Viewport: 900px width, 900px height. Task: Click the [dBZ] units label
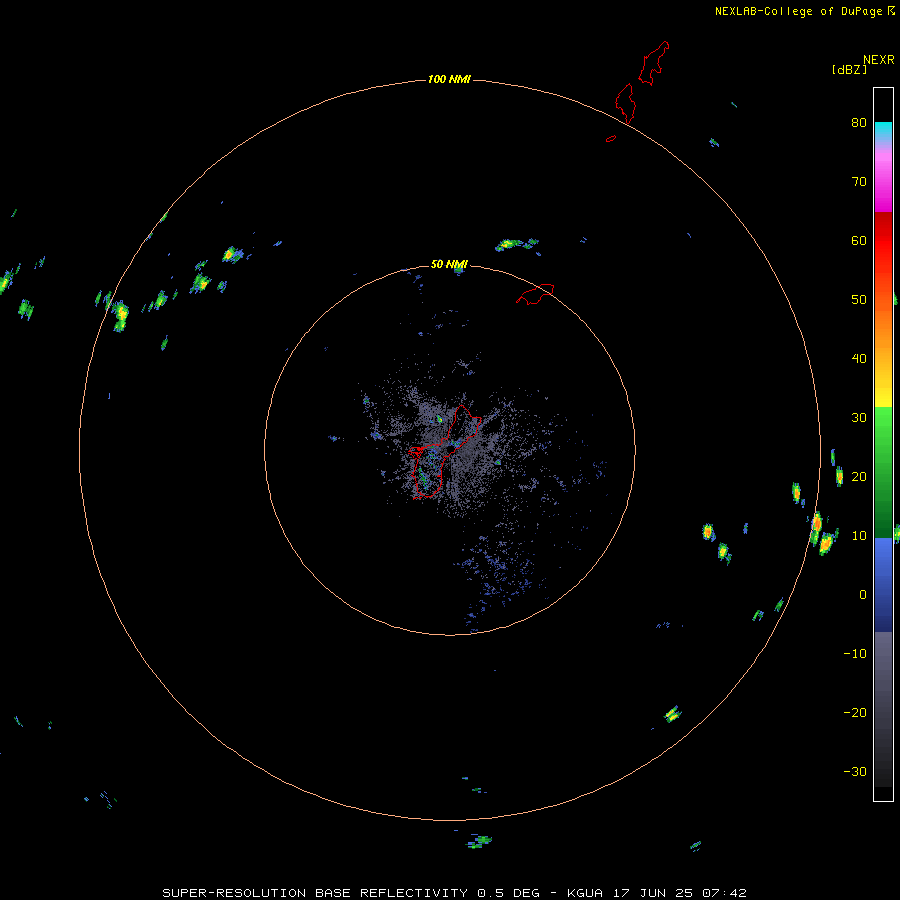[x=849, y=69]
